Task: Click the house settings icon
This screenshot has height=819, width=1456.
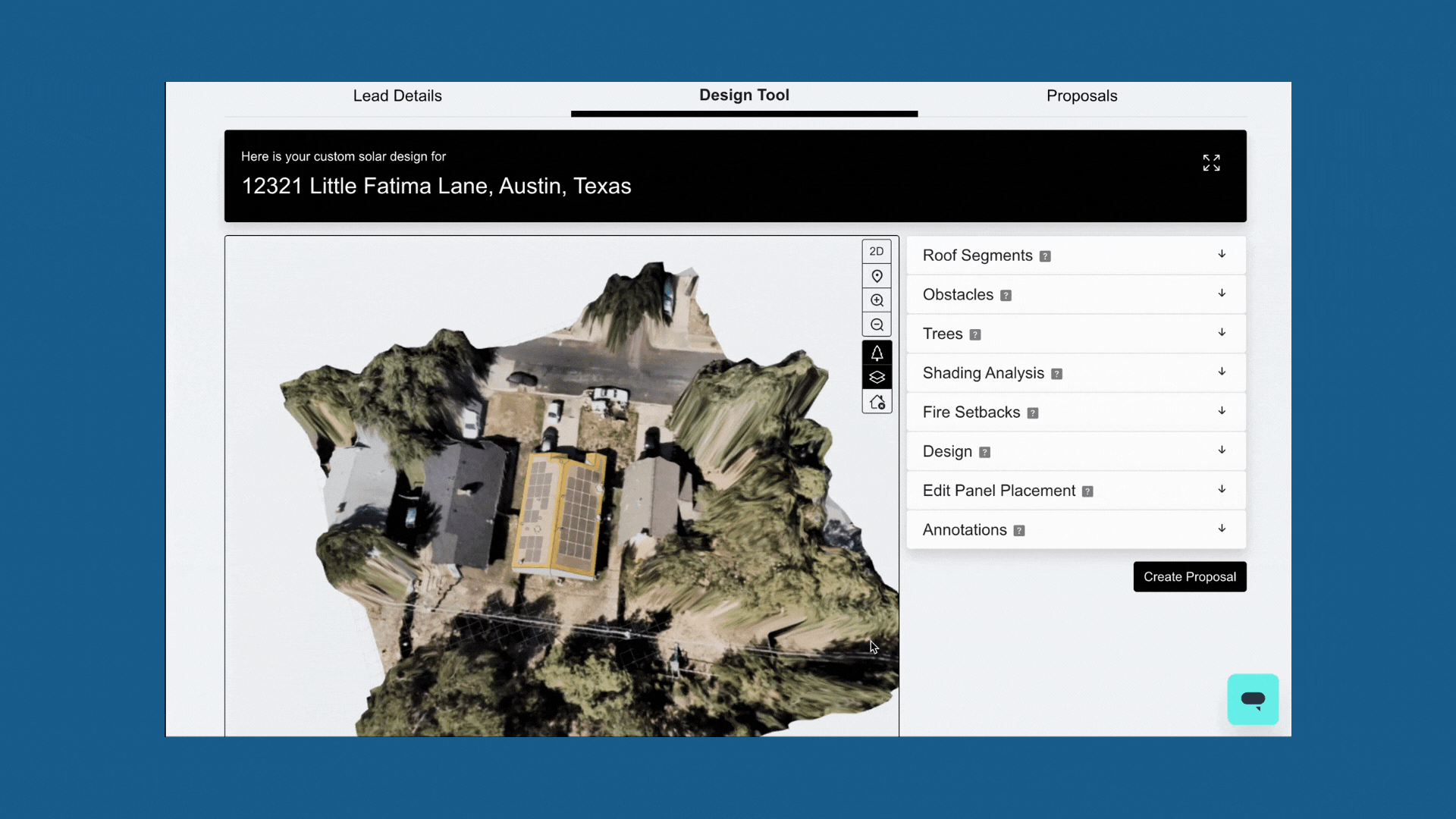Action: pyautogui.click(x=877, y=402)
